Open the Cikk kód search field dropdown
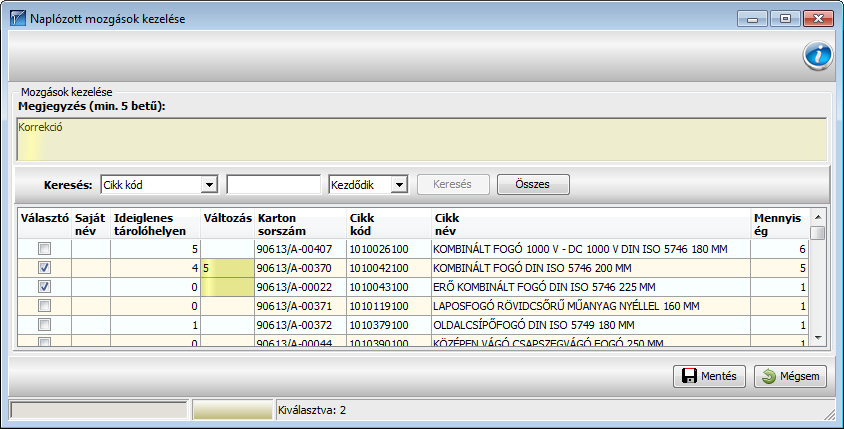Viewport: 844px width, 429px height. [209, 185]
